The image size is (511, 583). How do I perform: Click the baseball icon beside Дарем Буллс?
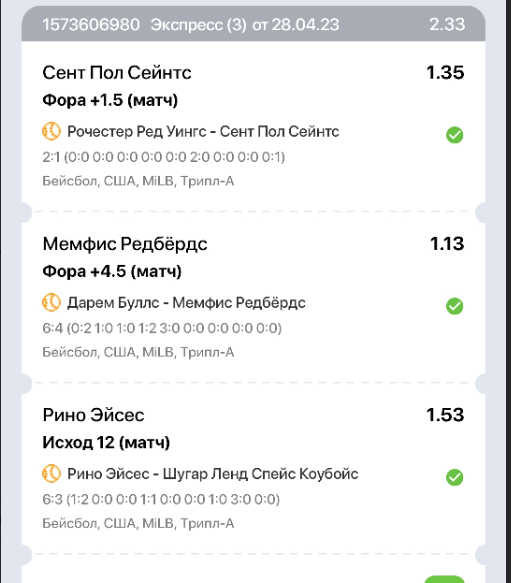point(51,303)
